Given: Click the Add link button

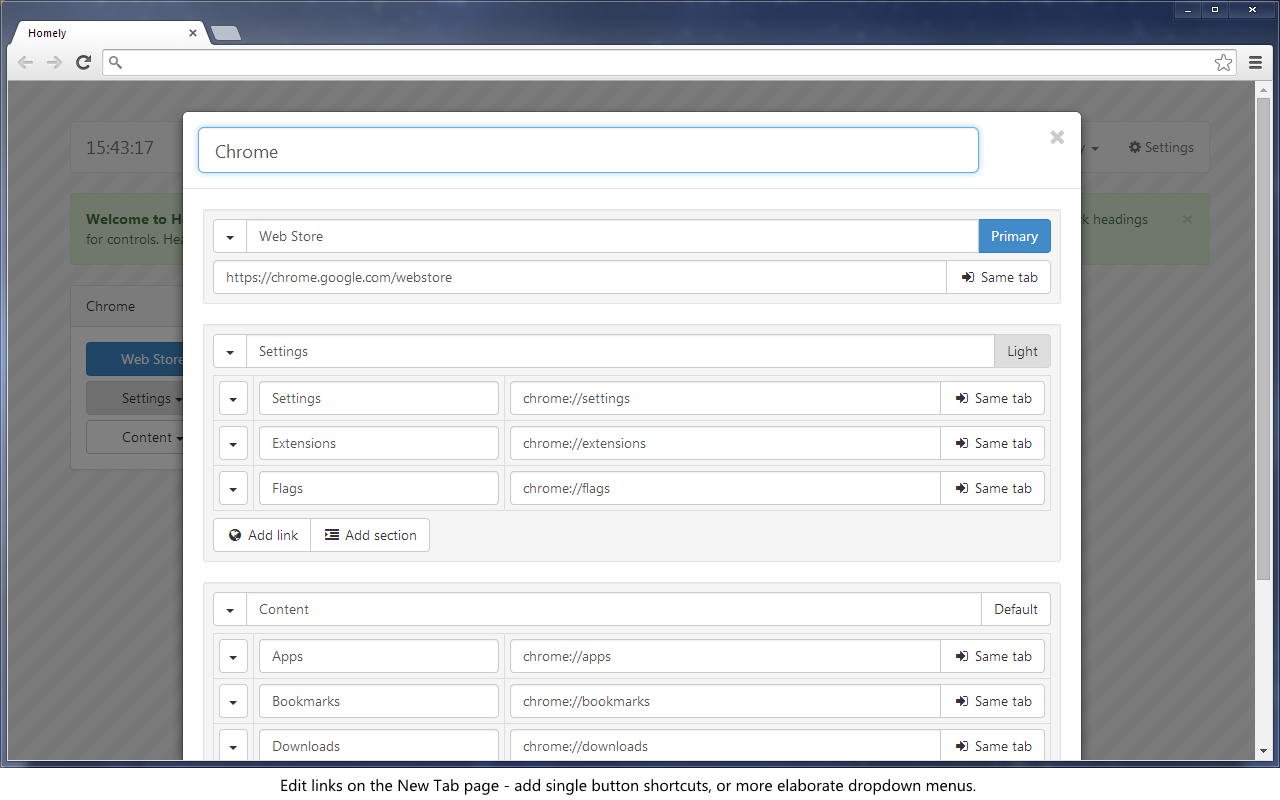Looking at the screenshot, I should pyautogui.click(x=262, y=535).
